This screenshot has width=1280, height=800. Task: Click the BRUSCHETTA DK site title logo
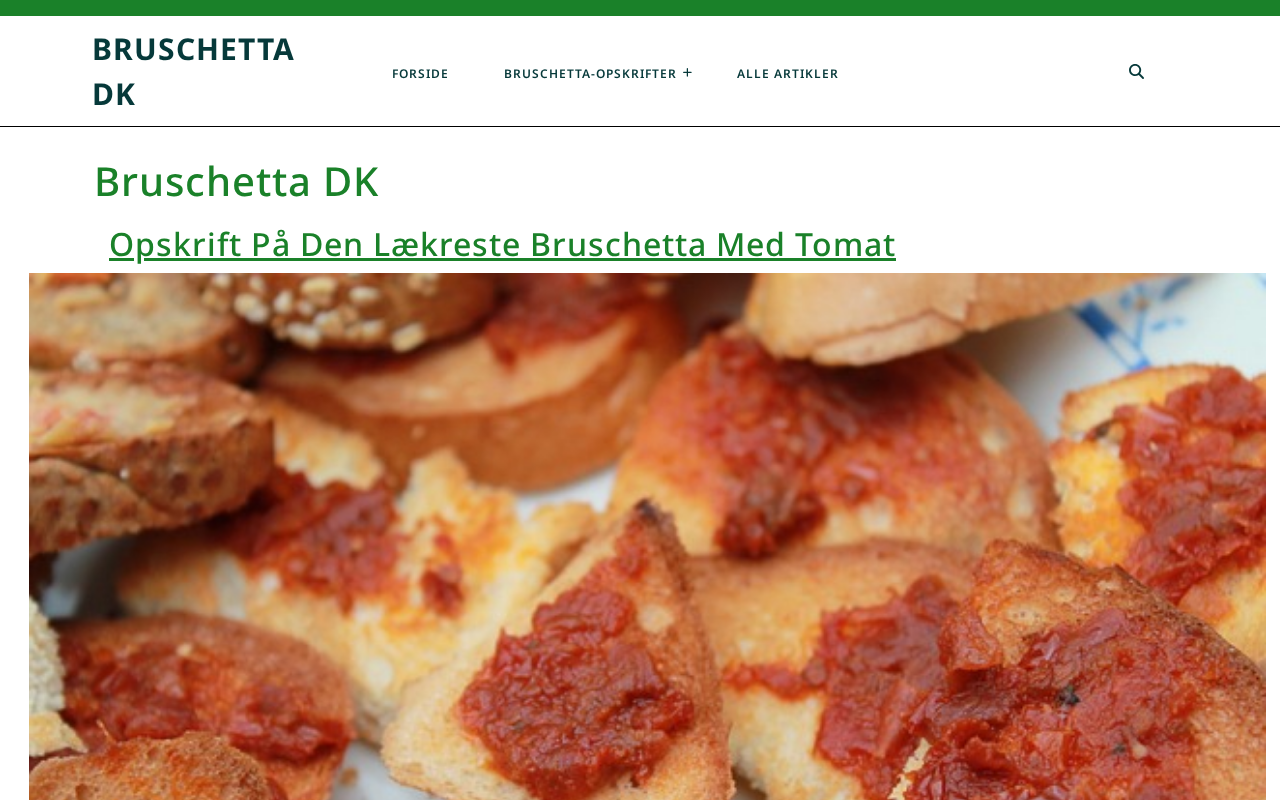pos(193,71)
